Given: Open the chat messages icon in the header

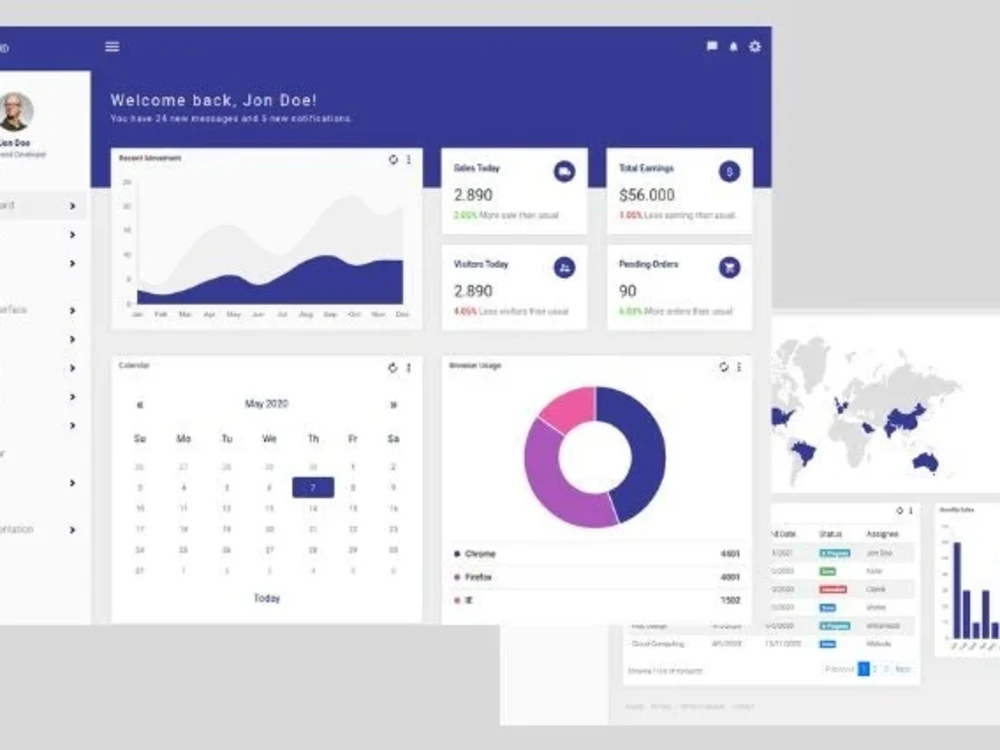Looking at the screenshot, I should click(712, 46).
